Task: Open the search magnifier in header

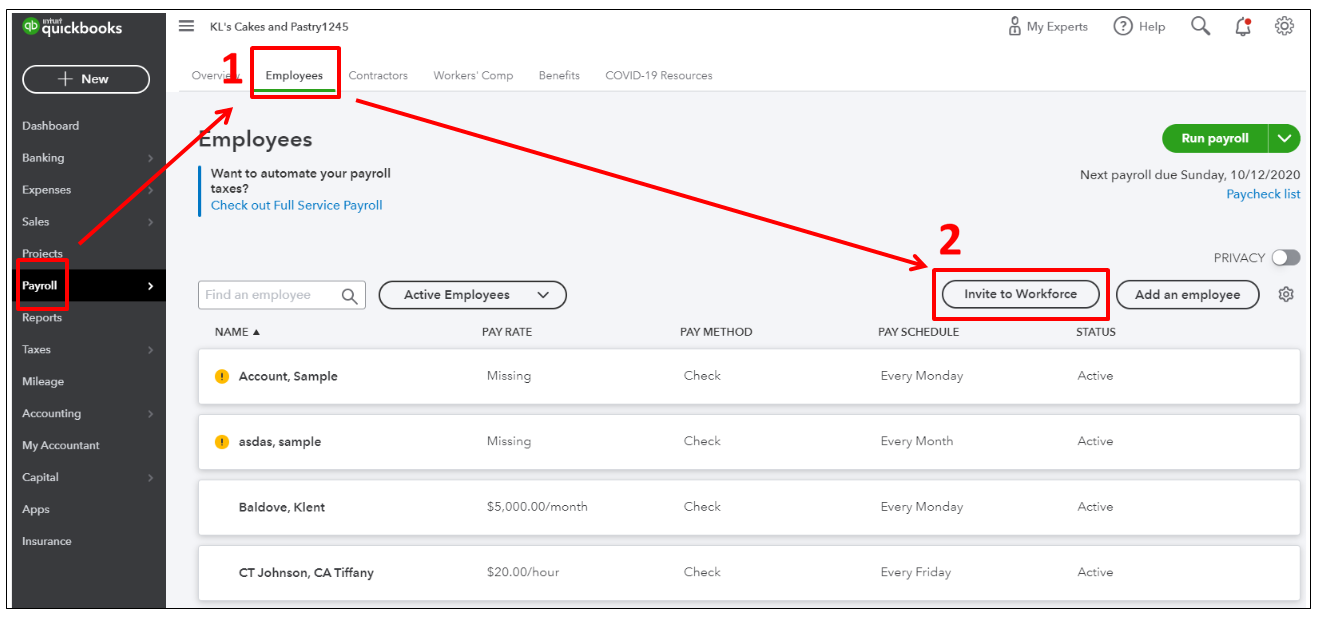Action: coord(1201,27)
